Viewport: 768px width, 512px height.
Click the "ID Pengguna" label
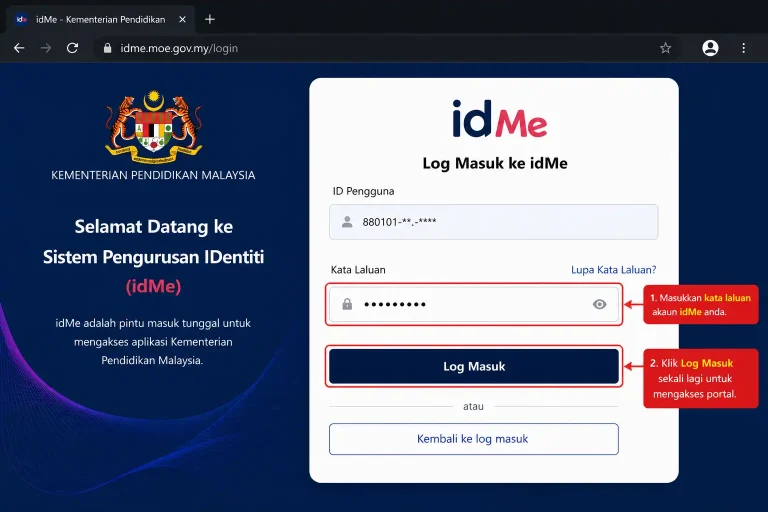click(x=363, y=192)
